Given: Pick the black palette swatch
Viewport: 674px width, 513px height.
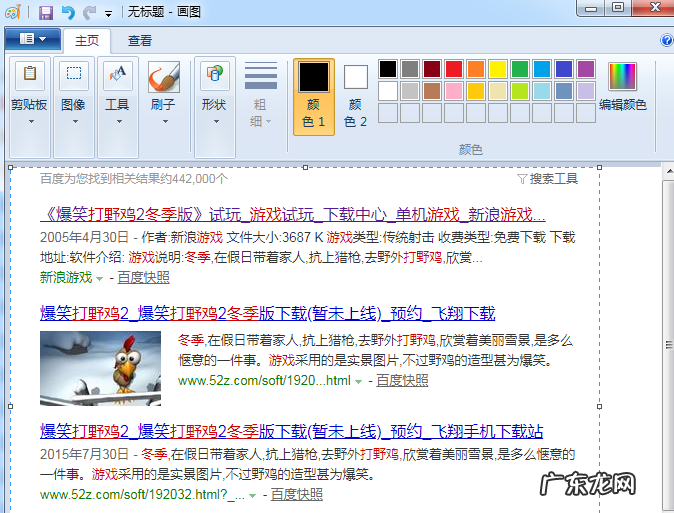Looking at the screenshot, I should [388, 69].
